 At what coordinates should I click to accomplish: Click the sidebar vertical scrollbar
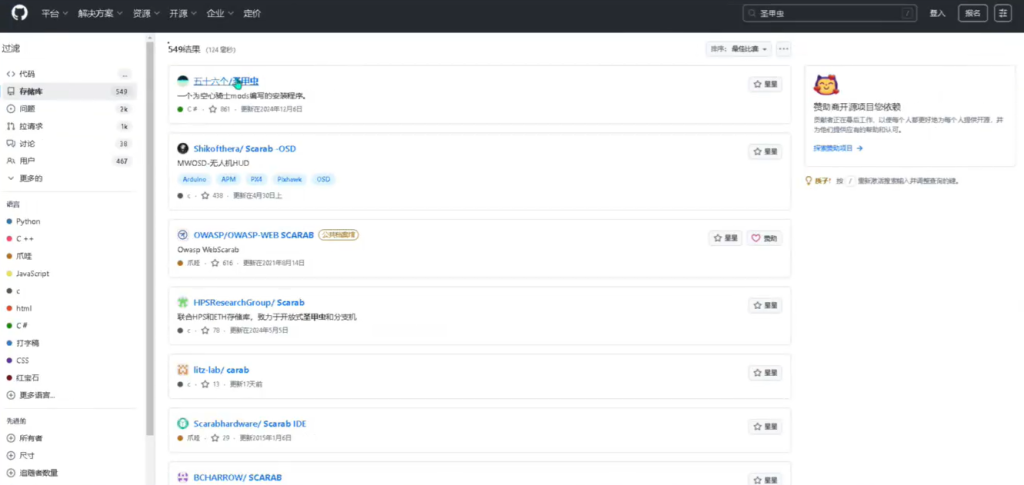click(150, 238)
